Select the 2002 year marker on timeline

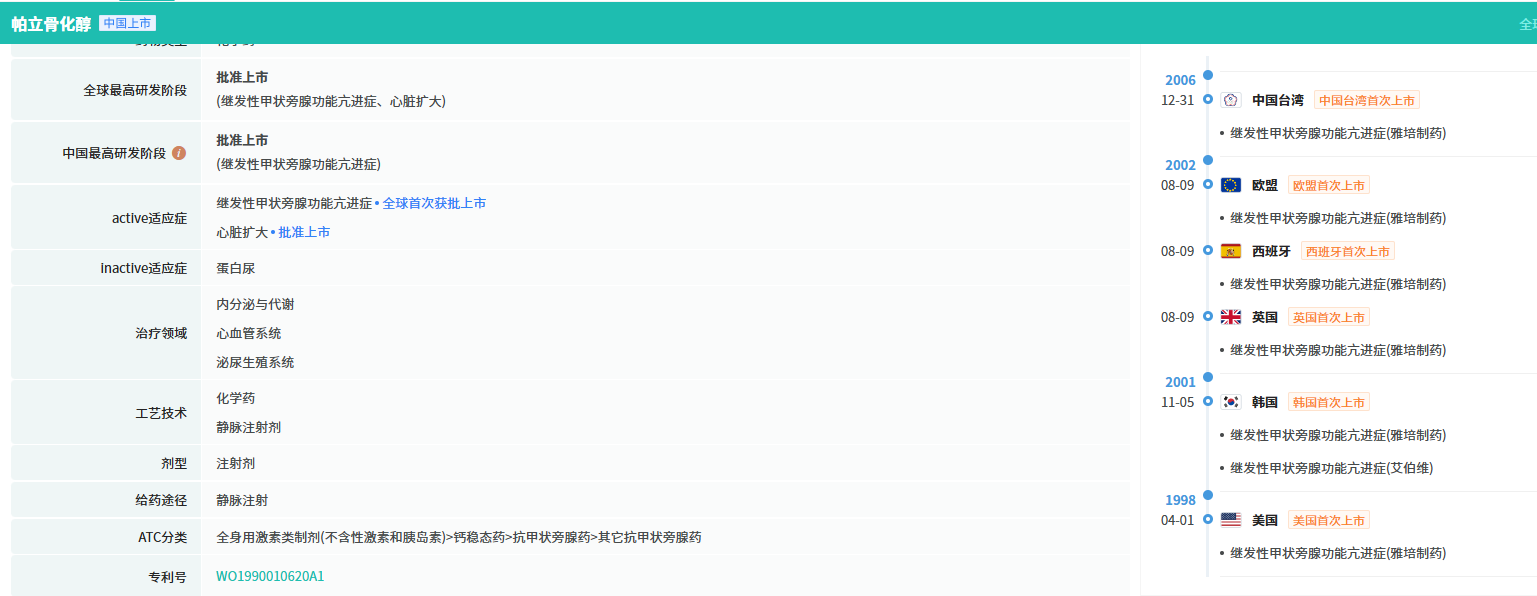pos(1180,165)
